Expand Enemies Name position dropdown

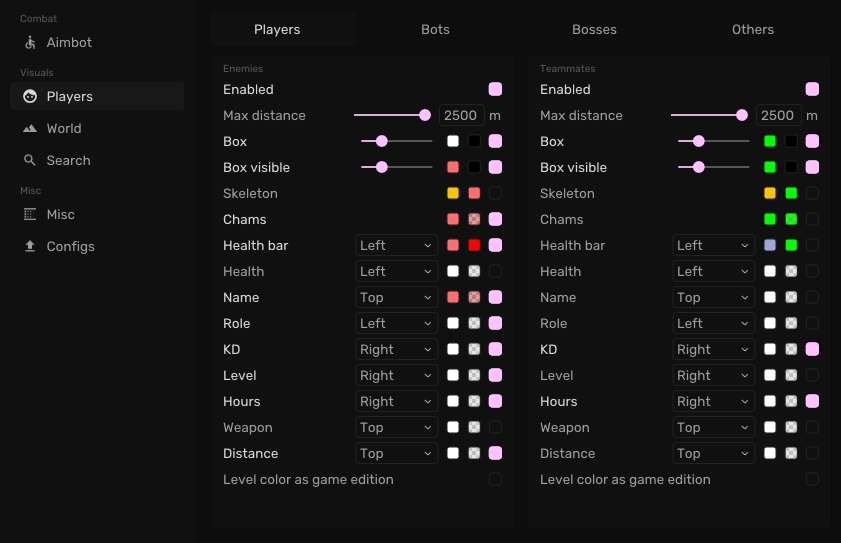pyautogui.click(x=396, y=297)
